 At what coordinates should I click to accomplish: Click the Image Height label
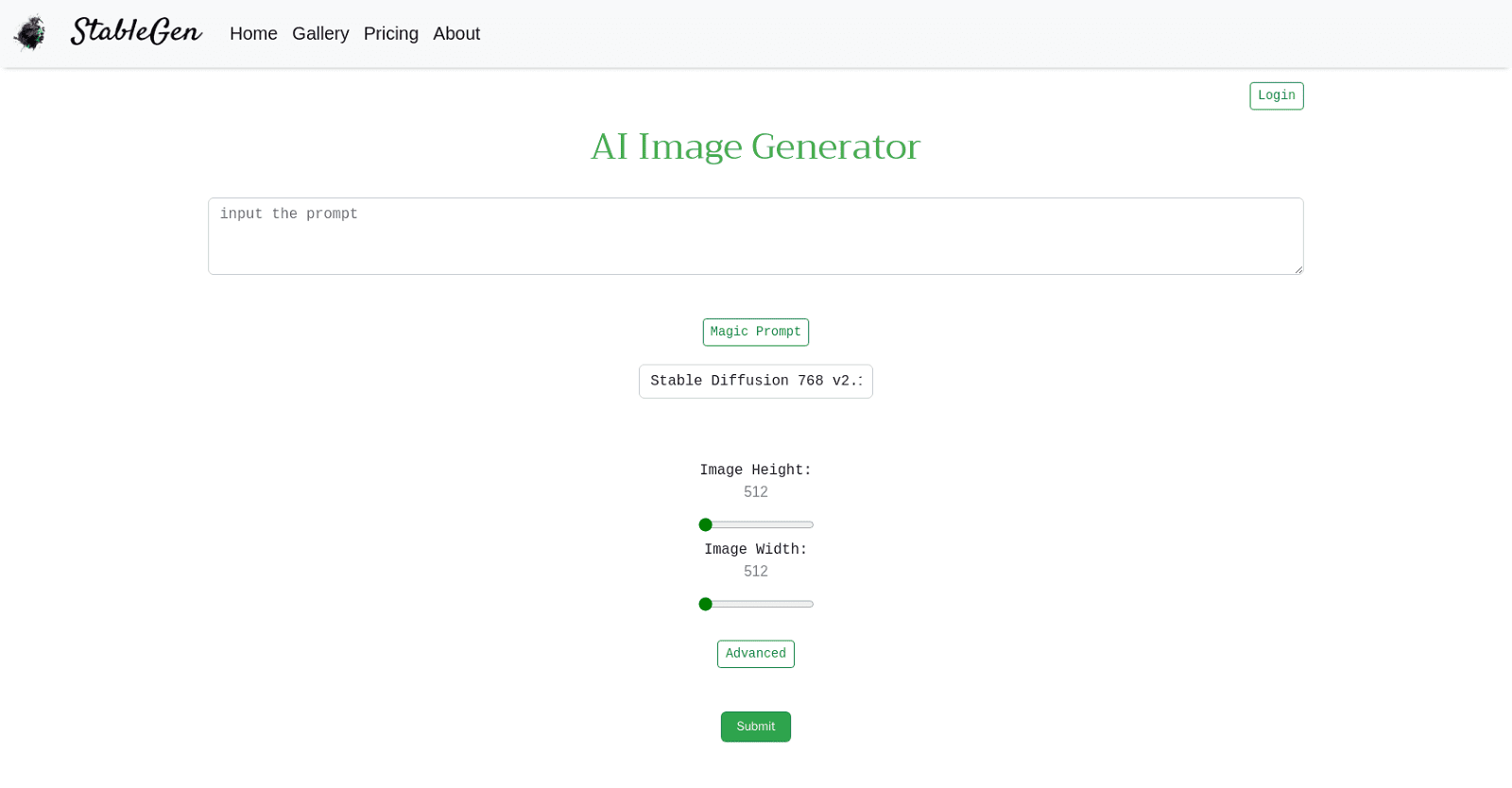pyautogui.click(x=755, y=471)
